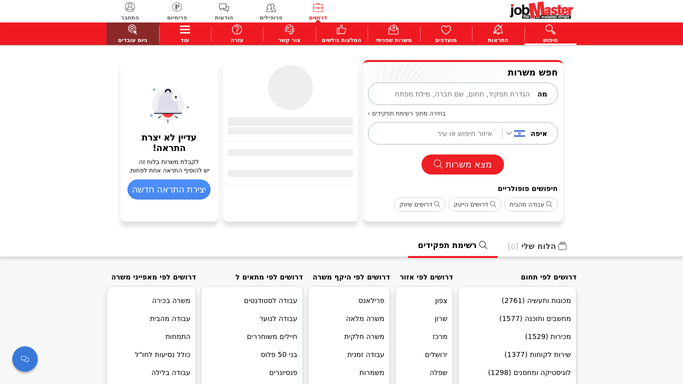Image resolution: width=683 pixels, height=384 pixels.
Task: Open צור קשר headset icon
Action: click(289, 30)
